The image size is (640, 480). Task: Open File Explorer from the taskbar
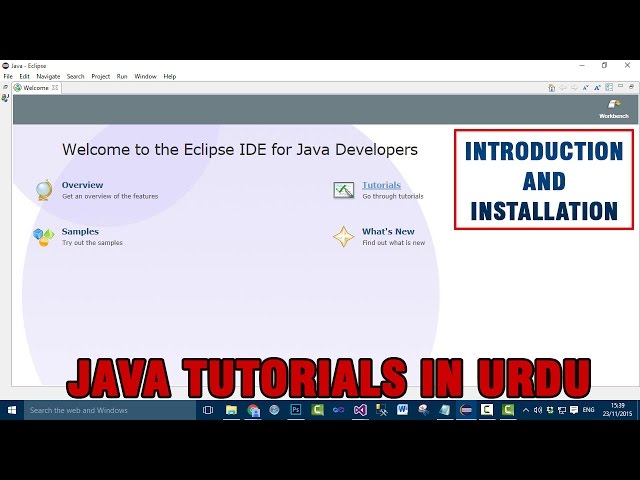point(231,410)
